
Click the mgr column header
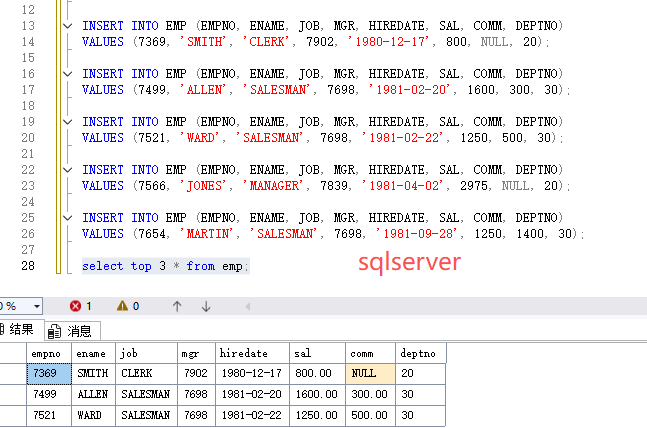[196, 353]
